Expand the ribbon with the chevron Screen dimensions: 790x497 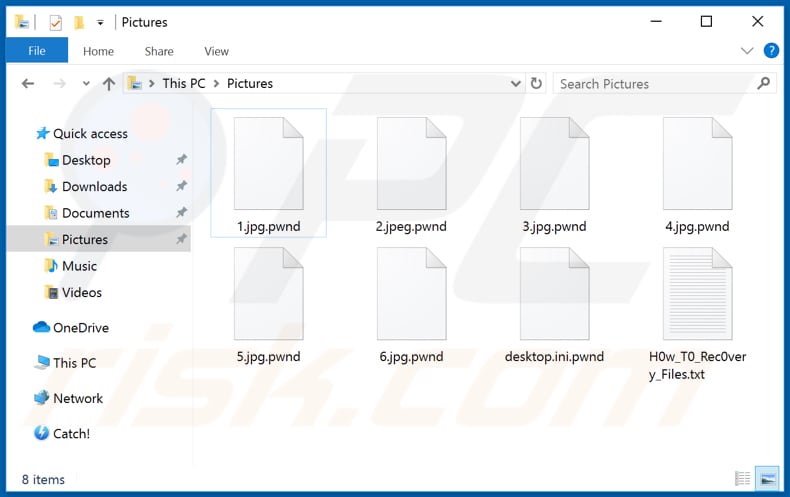point(747,50)
